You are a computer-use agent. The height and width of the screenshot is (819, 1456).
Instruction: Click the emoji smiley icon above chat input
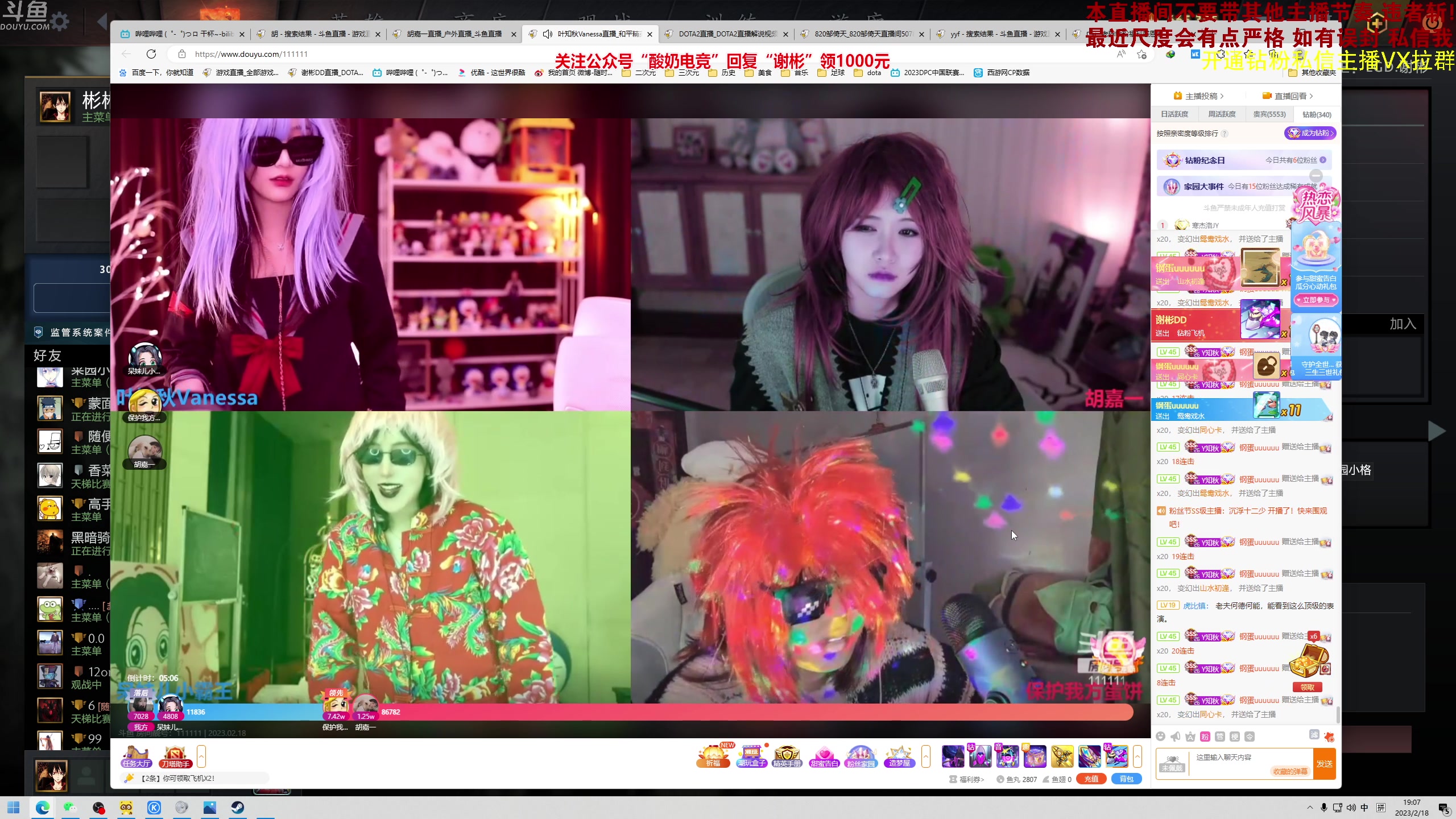(1161, 737)
